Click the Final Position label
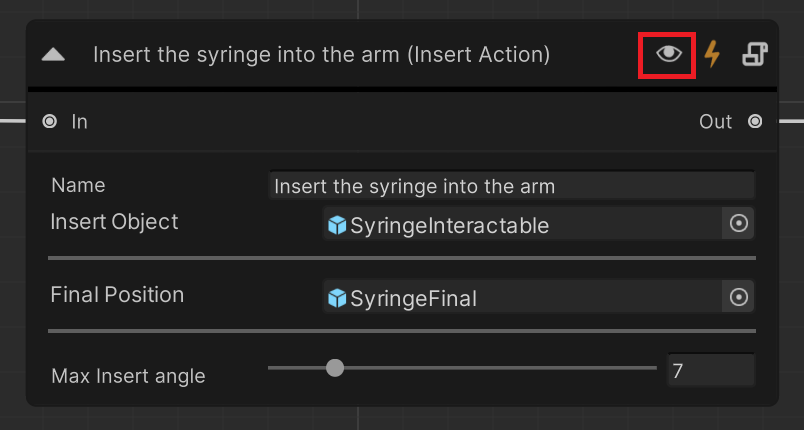The image size is (804, 430). (117, 295)
